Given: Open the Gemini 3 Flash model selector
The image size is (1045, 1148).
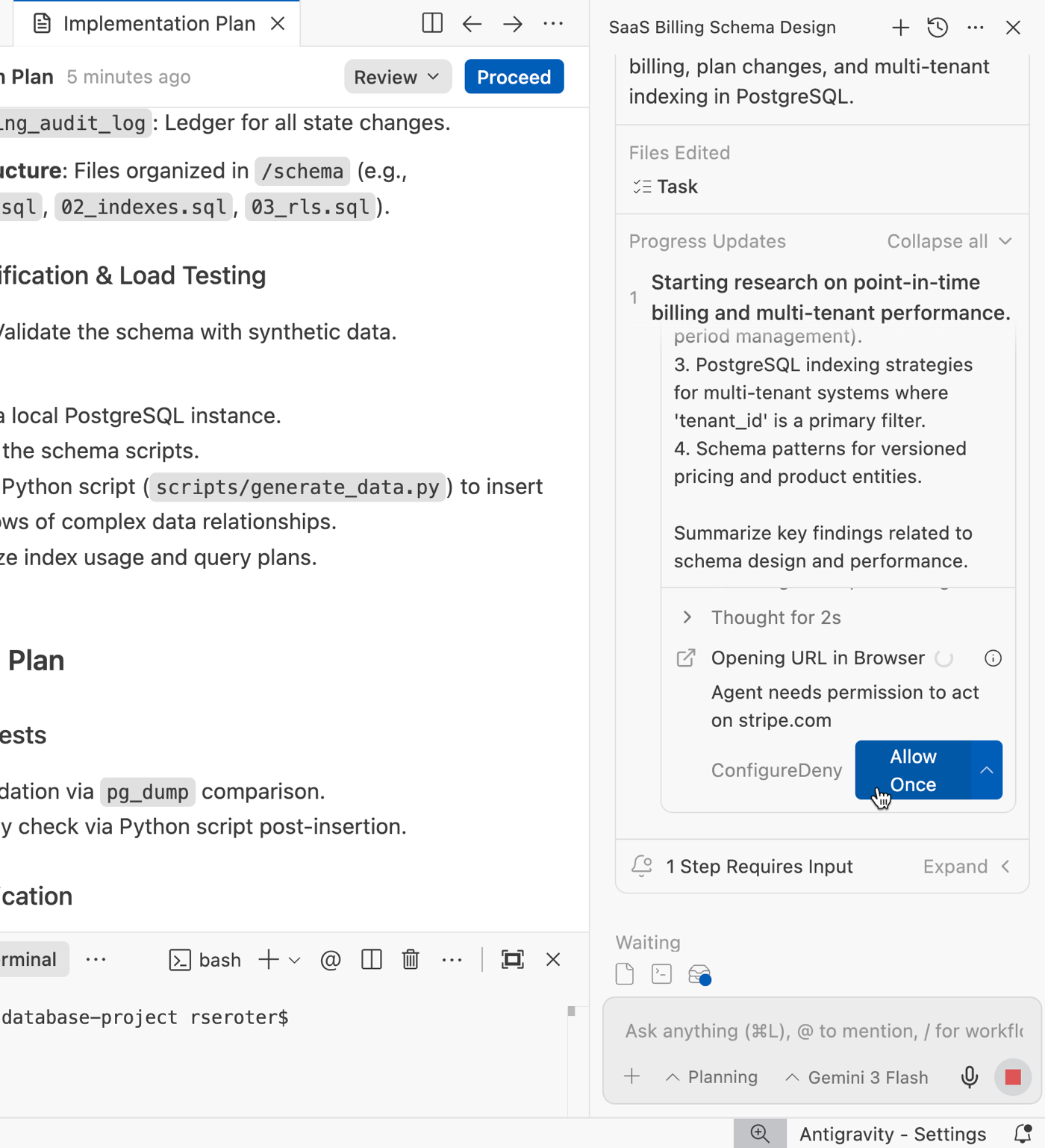Looking at the screenshot, I should (857, 1077).
